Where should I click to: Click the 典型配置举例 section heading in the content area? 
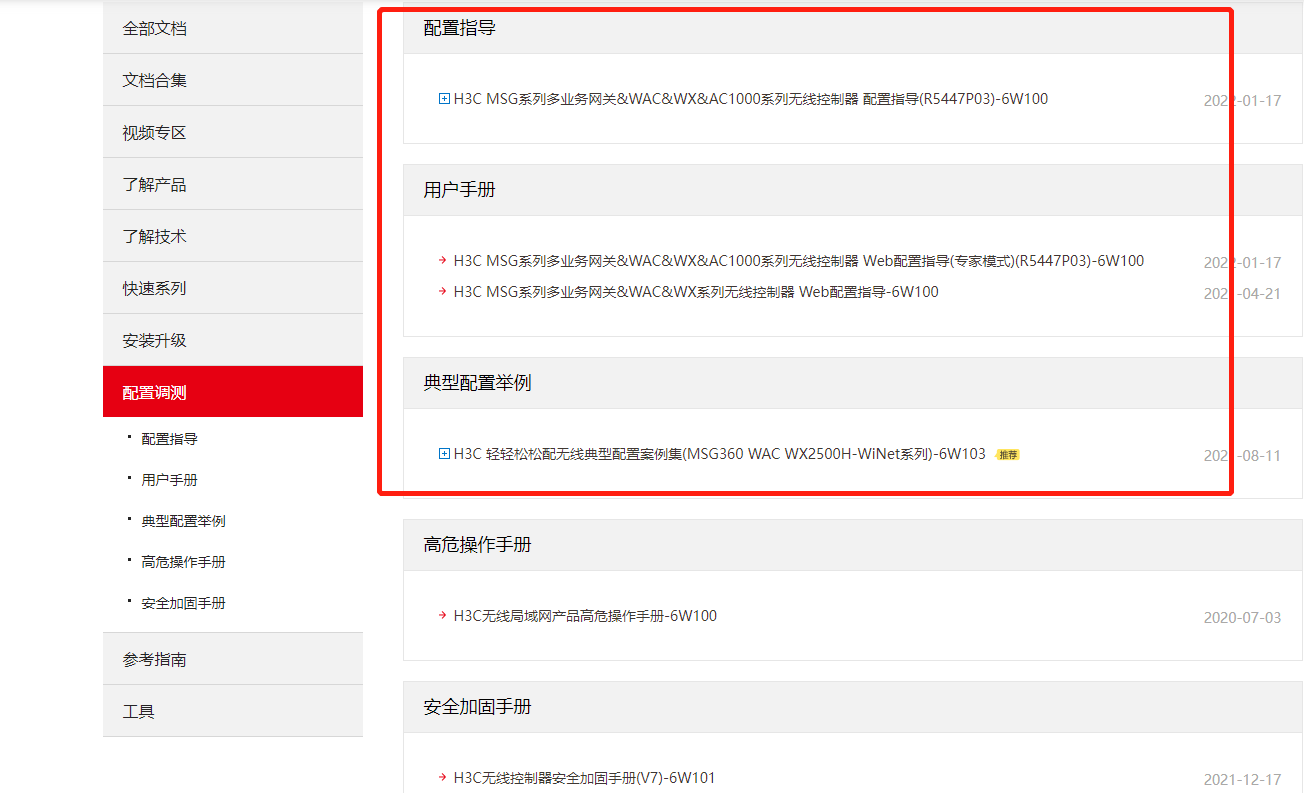(478, 383)
